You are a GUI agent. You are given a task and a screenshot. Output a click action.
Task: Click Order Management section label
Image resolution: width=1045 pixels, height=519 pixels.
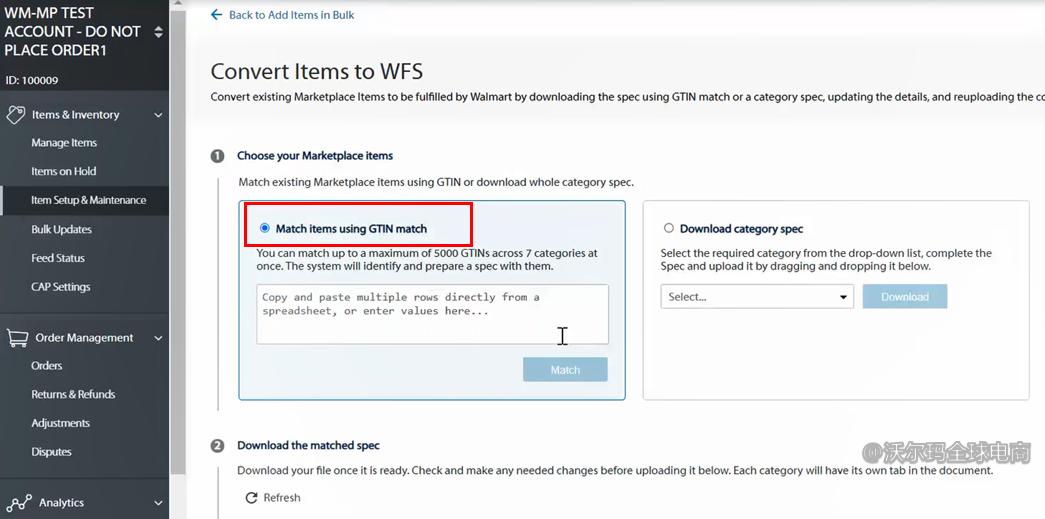tap(85, 338)
